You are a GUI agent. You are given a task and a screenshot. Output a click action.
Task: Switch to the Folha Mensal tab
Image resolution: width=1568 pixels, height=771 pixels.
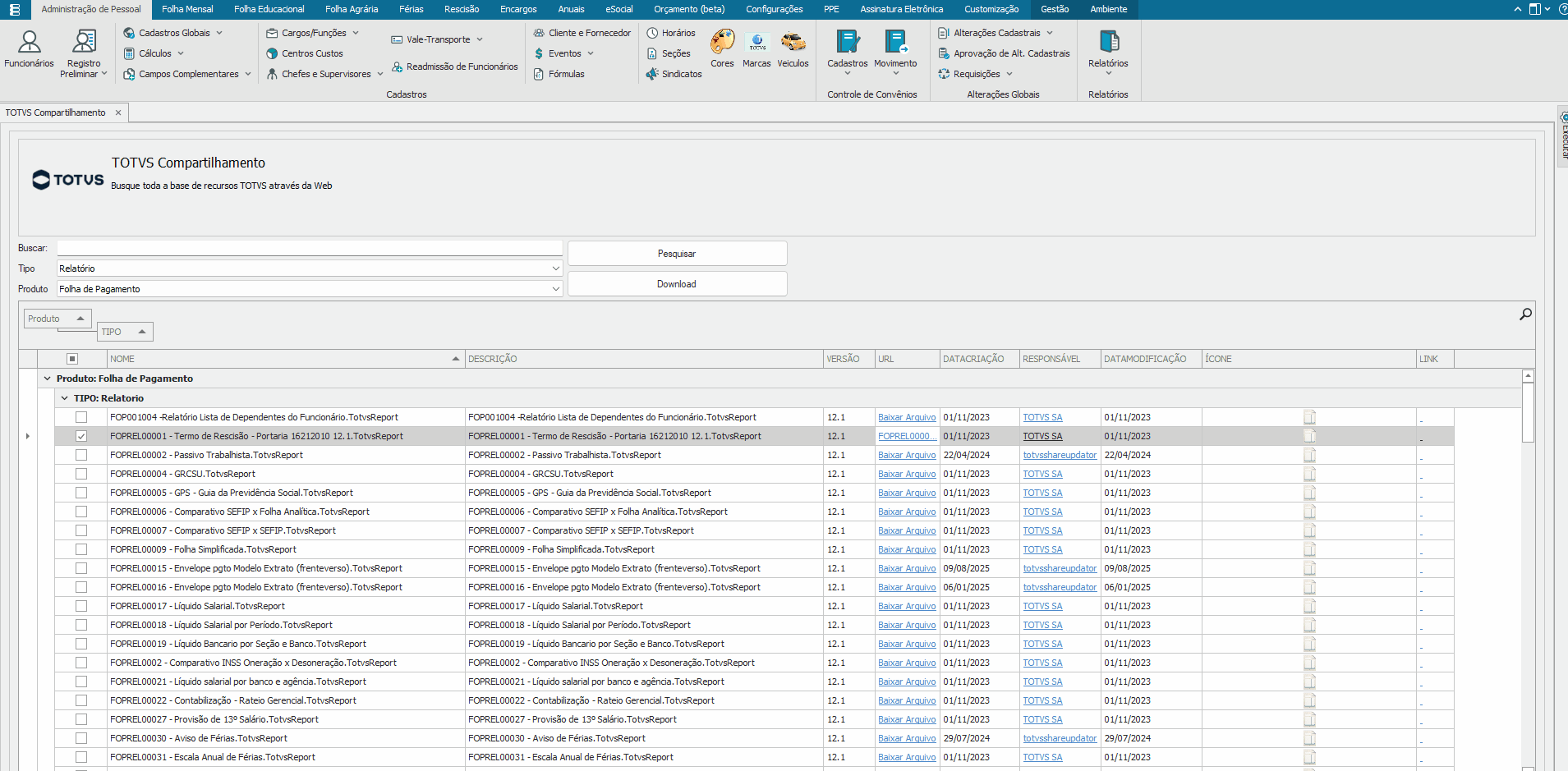point(187,9)
